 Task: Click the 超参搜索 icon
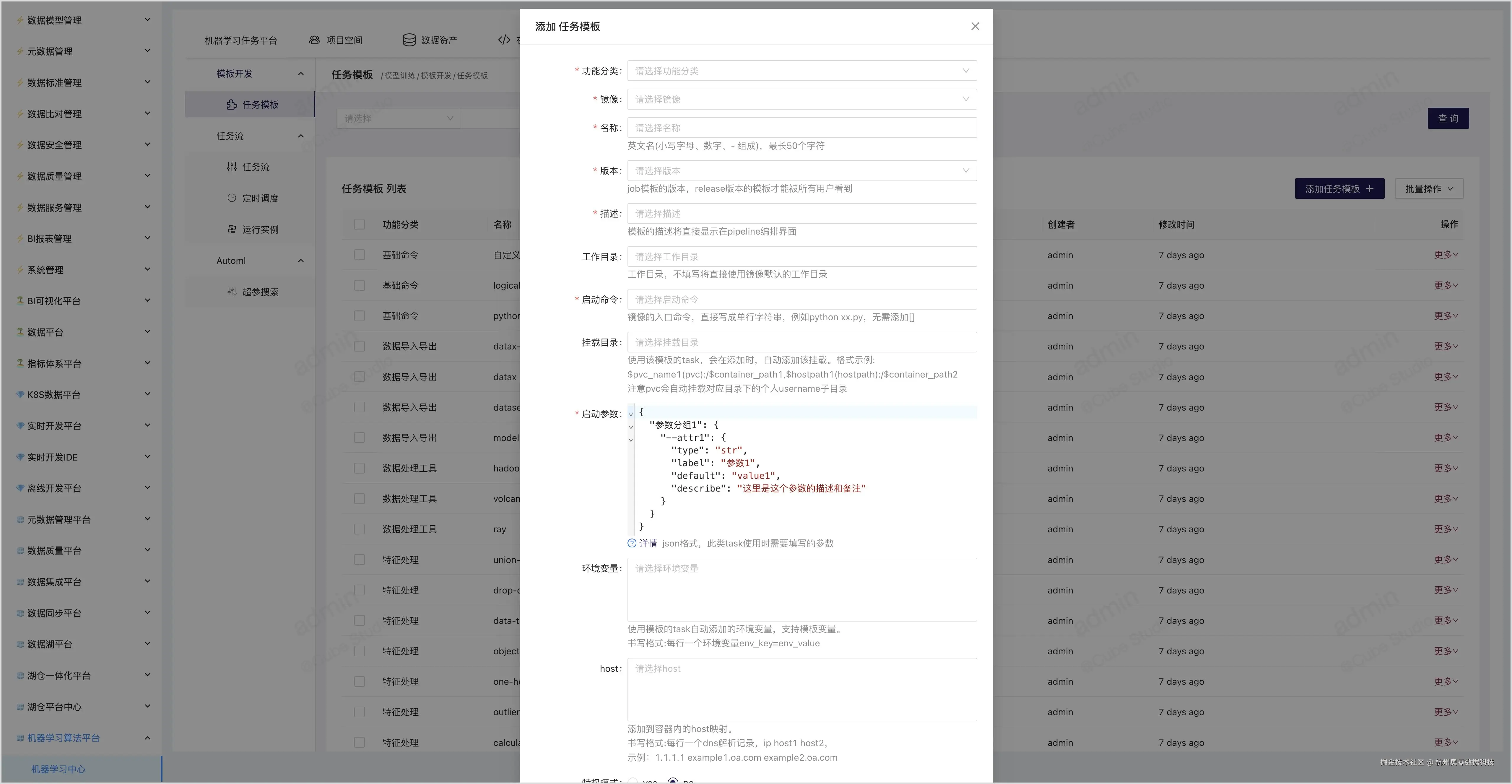232,292
